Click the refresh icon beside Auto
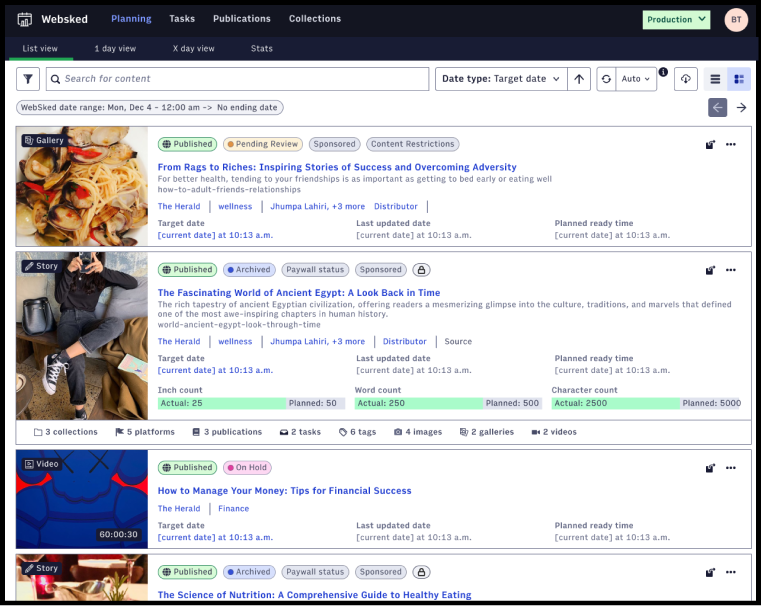This screenshot has height=606, width=761. pyautogui.click(x=606, y=79)
